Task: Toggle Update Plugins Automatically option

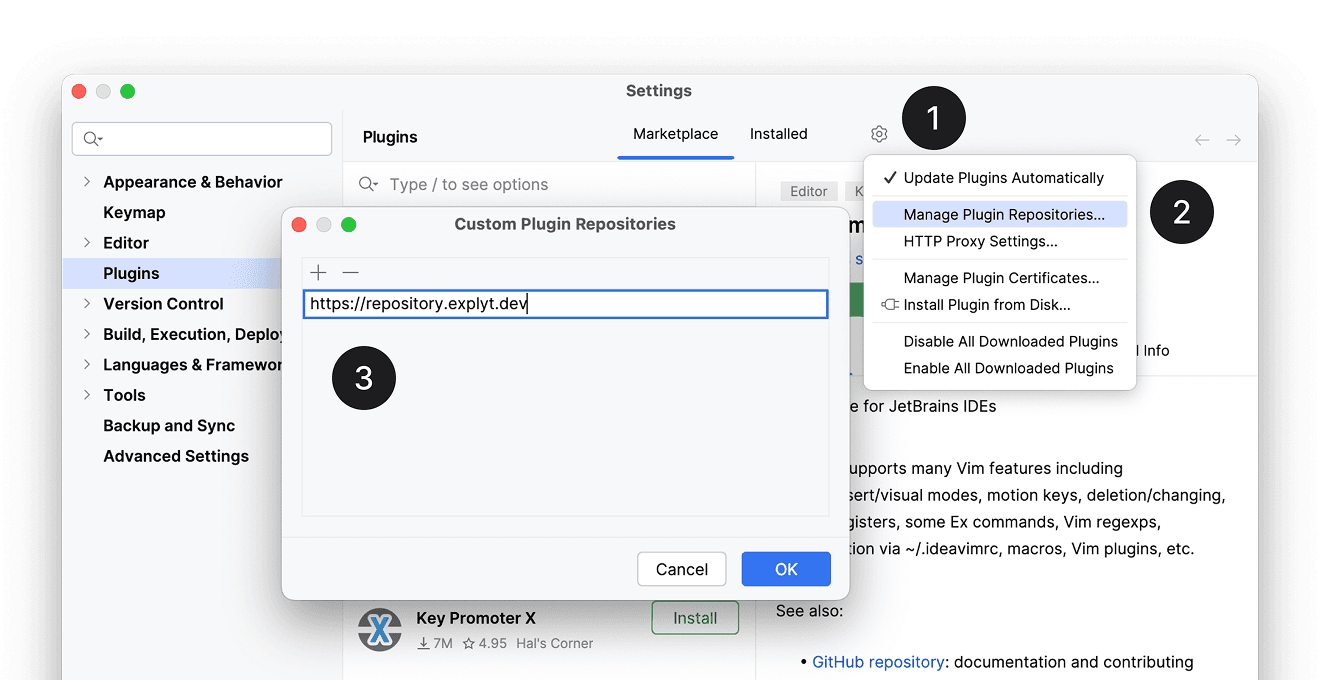Action: [x=1003, y=178]
